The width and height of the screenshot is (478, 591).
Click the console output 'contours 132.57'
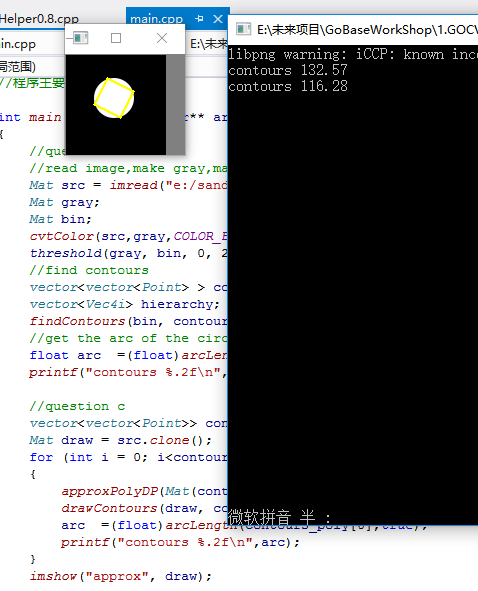[288, 70]
